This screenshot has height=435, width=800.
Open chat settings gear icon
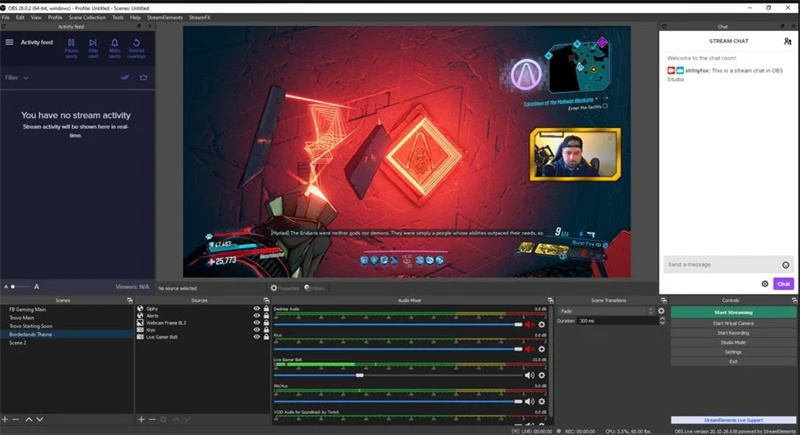coord(765,284)
